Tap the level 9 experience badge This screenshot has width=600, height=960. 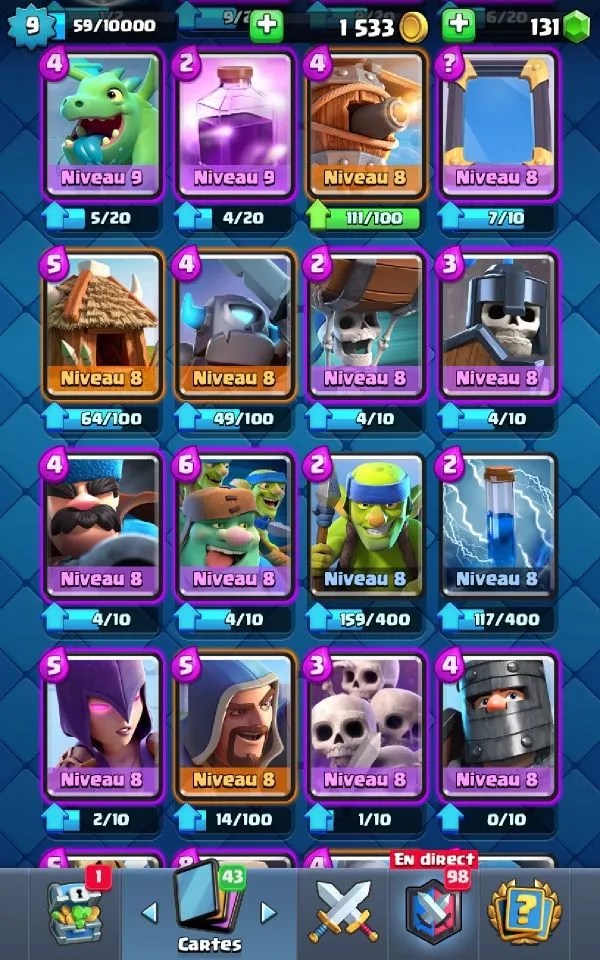[x=29, y=26]
